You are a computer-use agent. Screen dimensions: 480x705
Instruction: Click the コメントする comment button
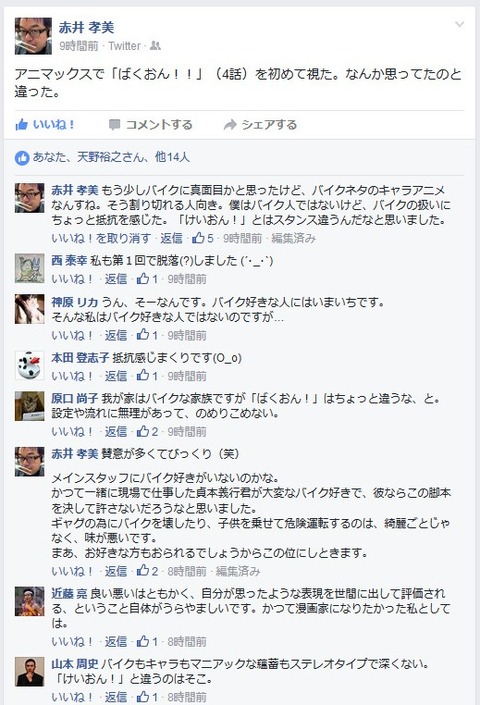[x=151, y=125]
